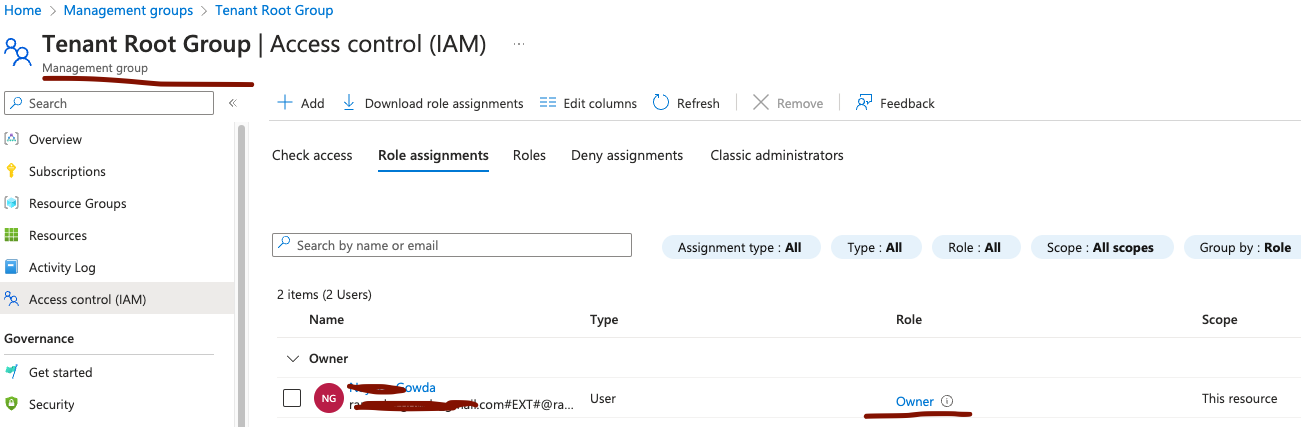Sort by the Role column header
Screen dimensions: 1301x427
(x=909, y=320)
